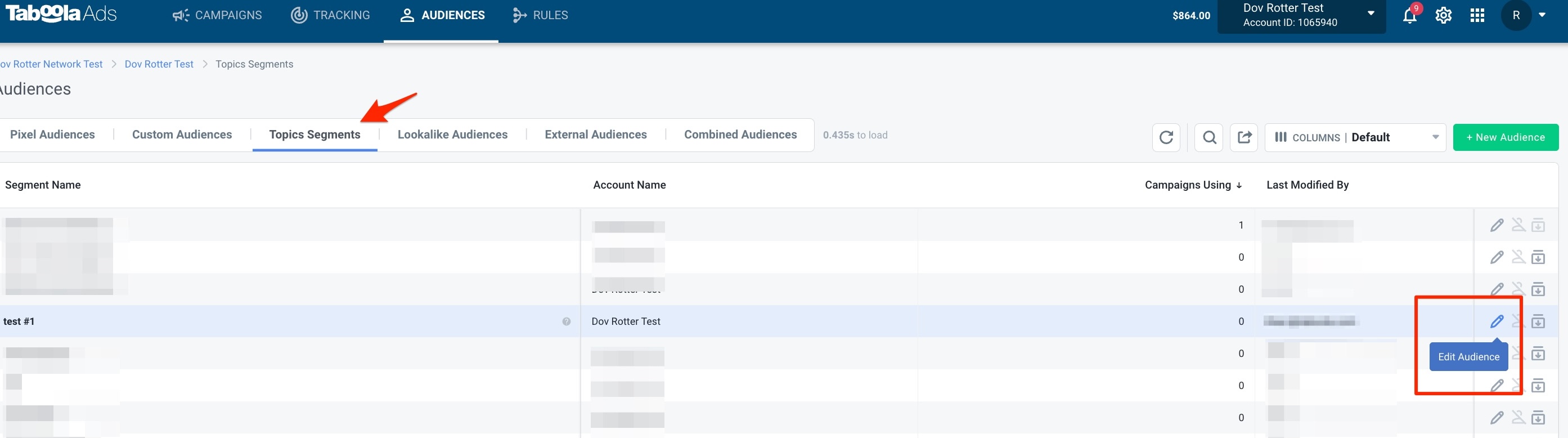This screenshot has width=1568, height=438.
Task: Open the apps grid menu
Action: [1477, 16]
